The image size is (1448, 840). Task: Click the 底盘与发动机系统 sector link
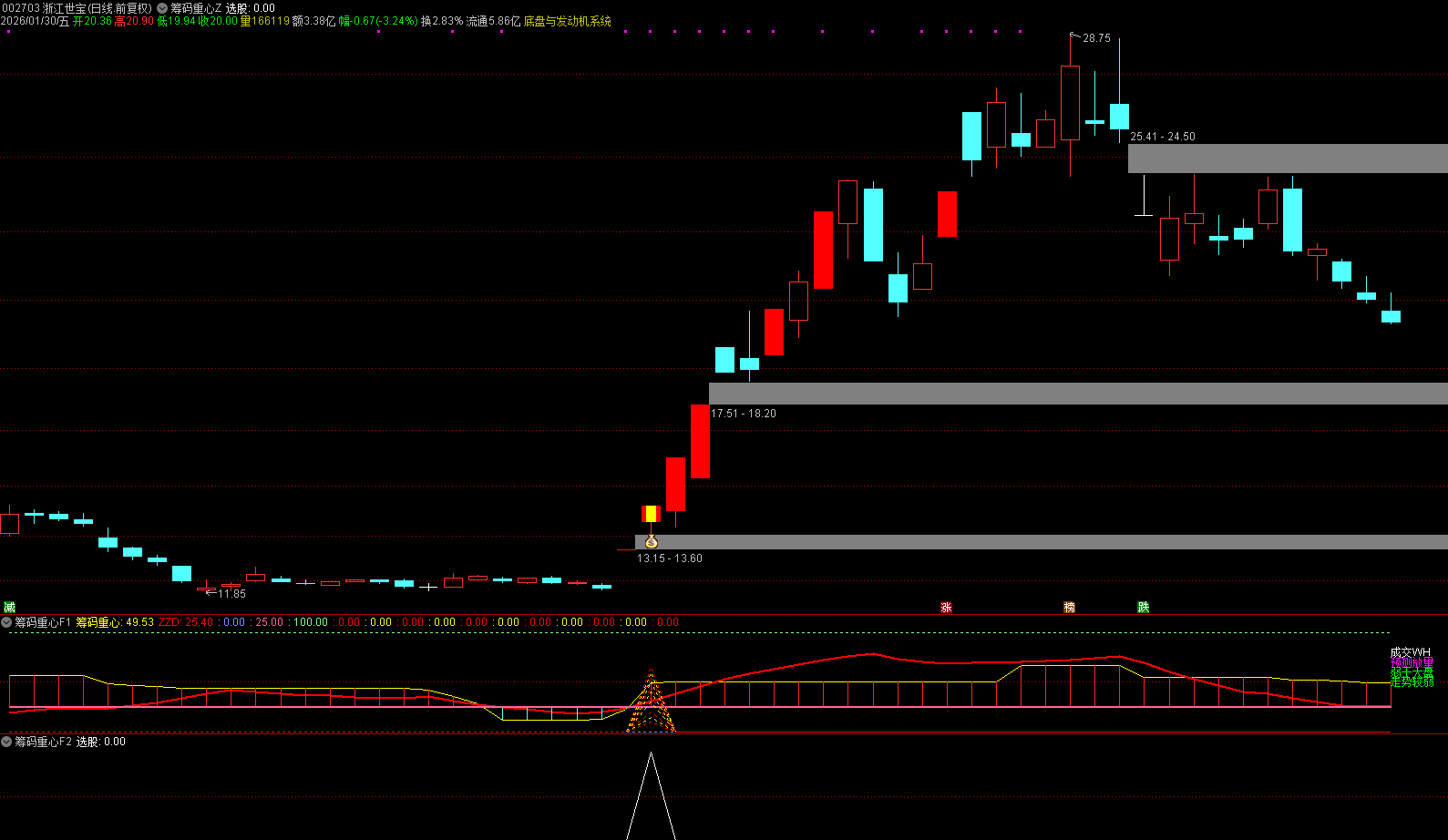click(x=567, y=21)
